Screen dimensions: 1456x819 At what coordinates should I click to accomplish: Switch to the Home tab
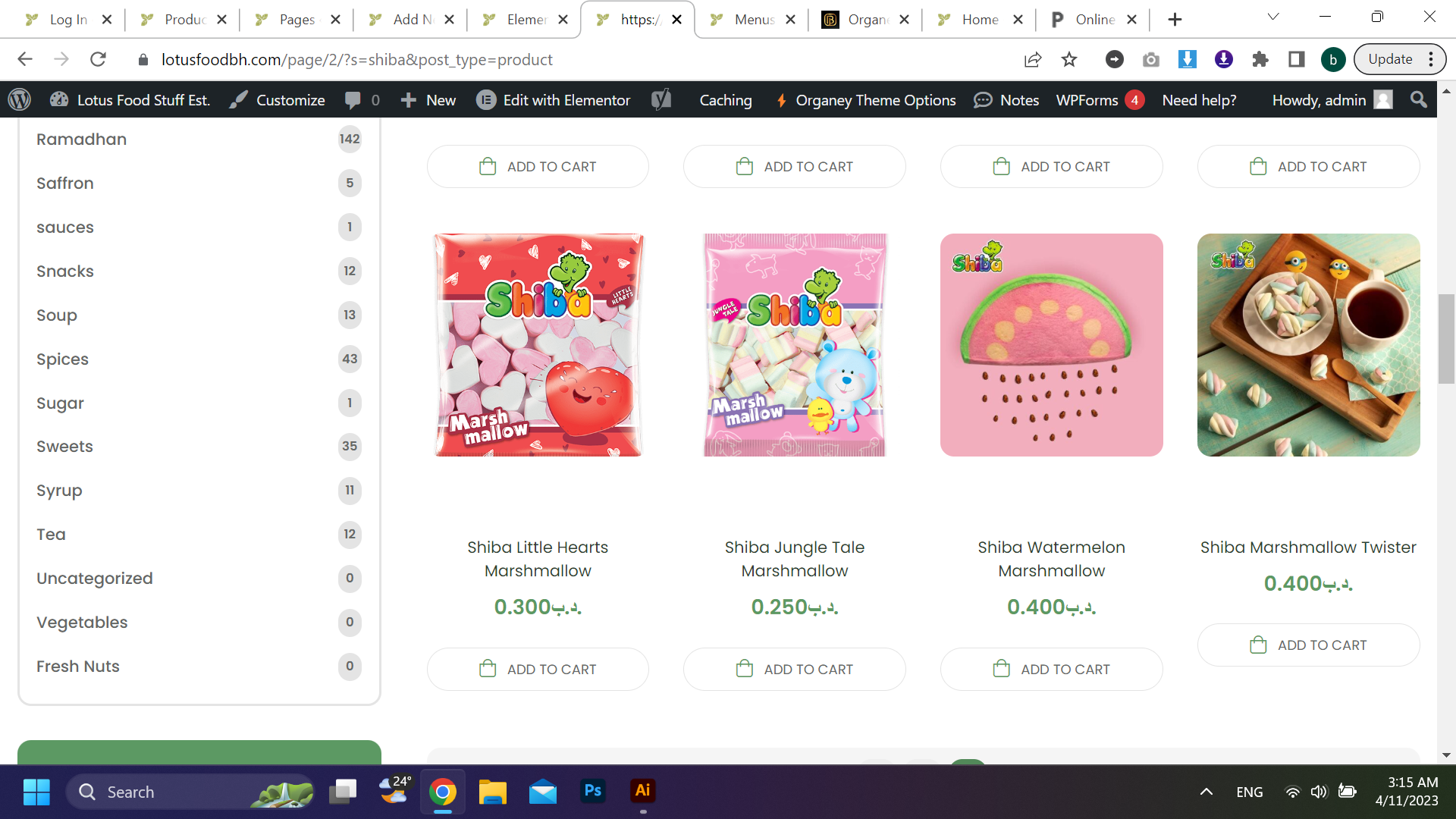[978, 19]
